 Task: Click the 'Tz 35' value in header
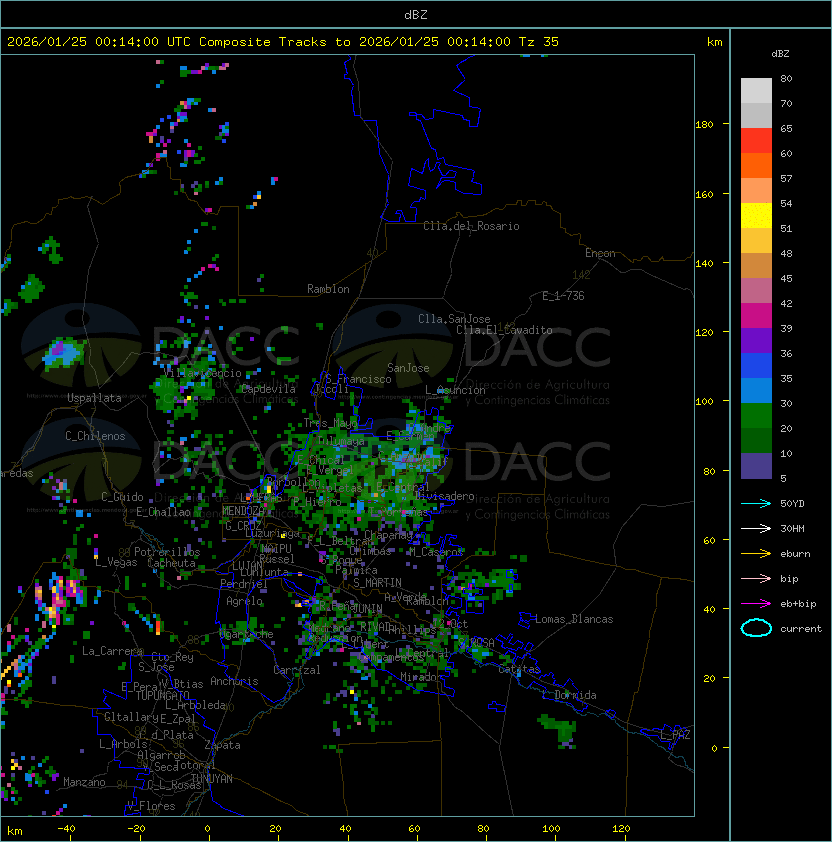pyautogui.click(x=539, y=42)
